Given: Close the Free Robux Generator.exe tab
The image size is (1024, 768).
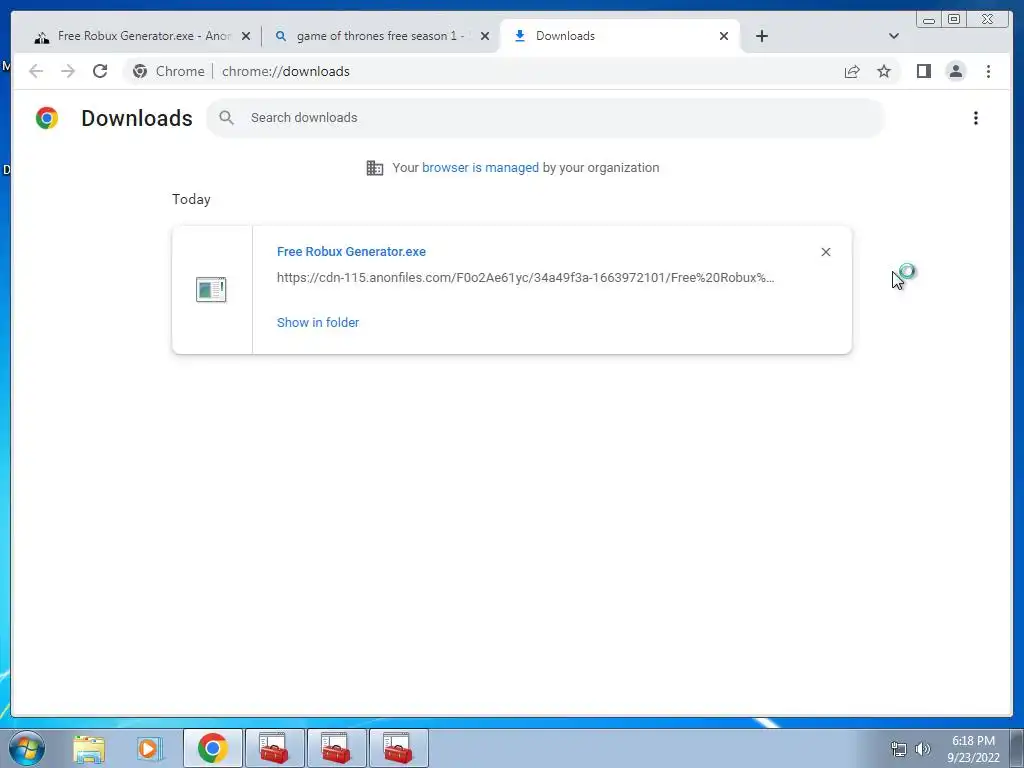Looking at the screenshot, I should [246, 37].
